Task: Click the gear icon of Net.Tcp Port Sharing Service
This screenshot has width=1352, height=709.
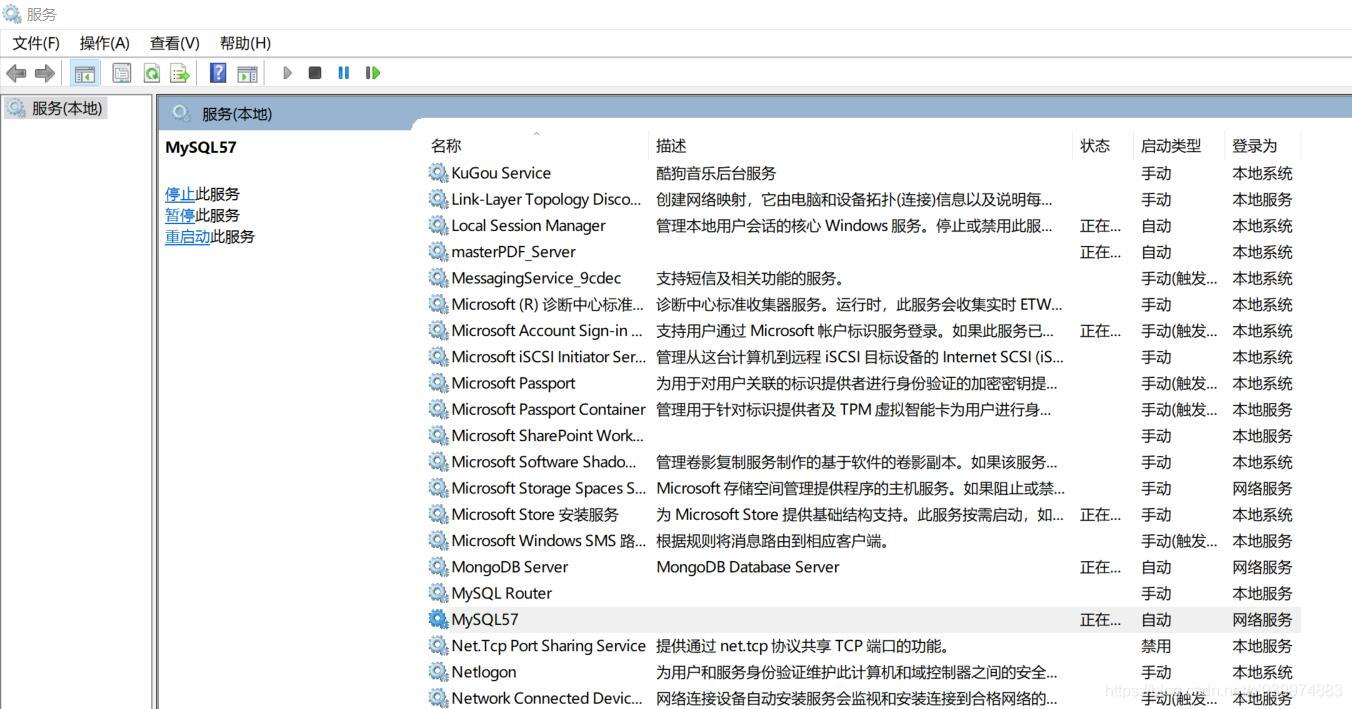Action: [438, 646]
